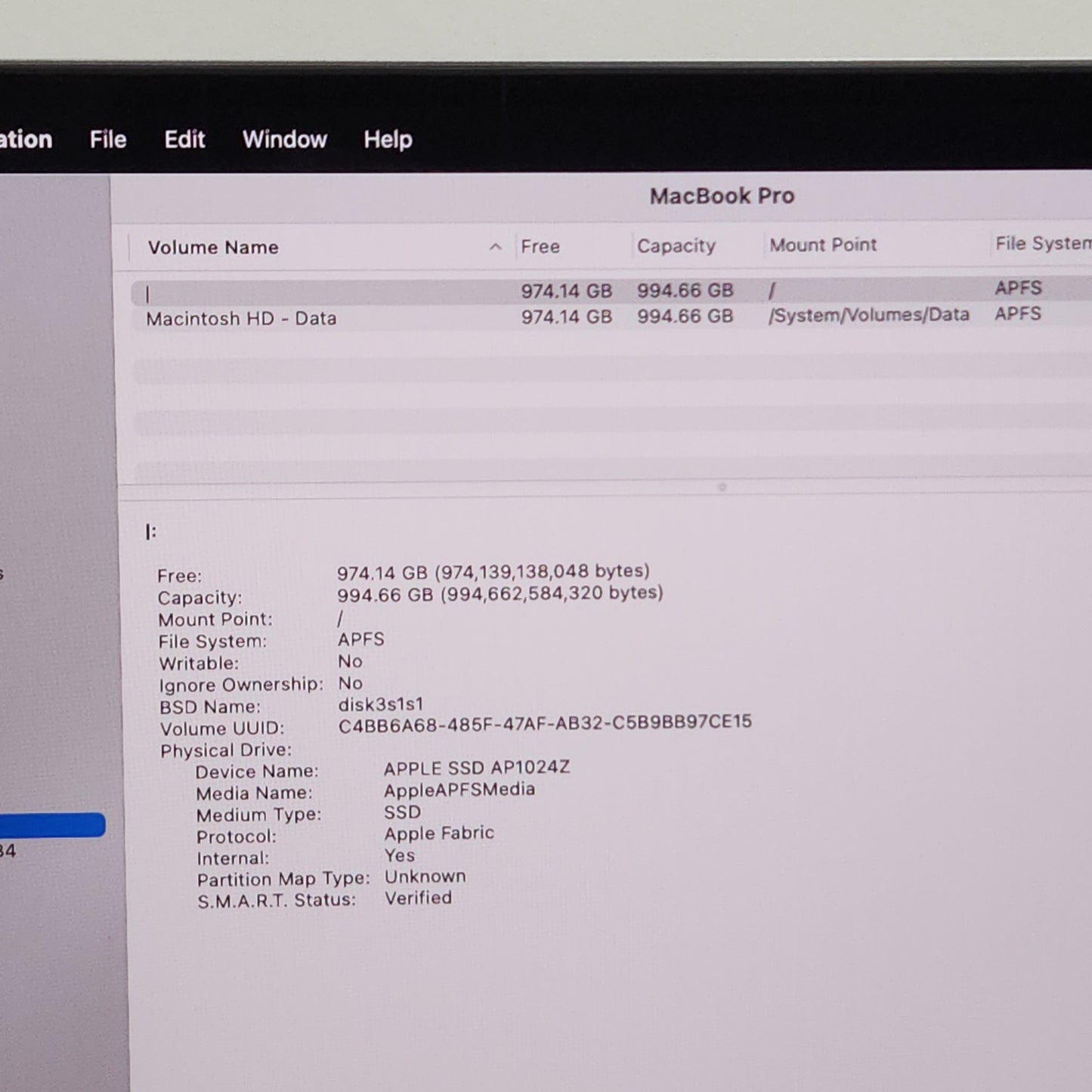This screenshot has width=1092, height=1092.
Task: Open the File menu
Action: (x=107, y=139)
